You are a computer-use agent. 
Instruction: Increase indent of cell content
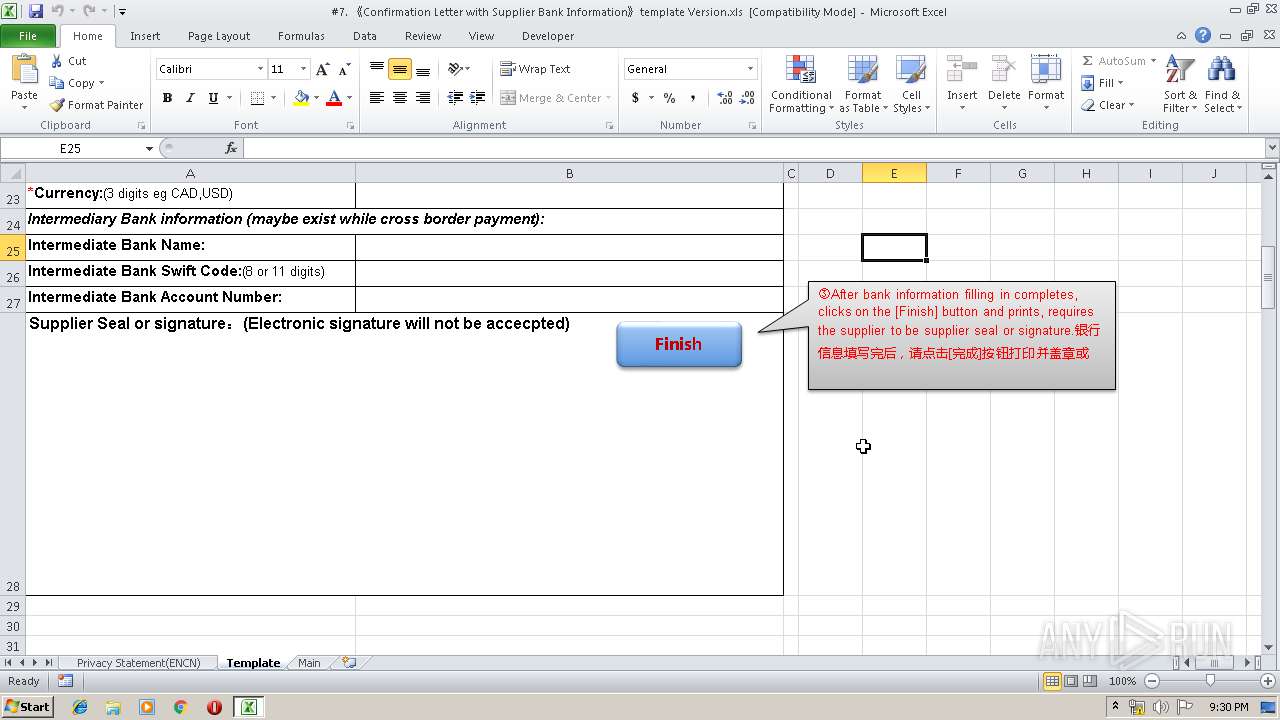point(478,98)
